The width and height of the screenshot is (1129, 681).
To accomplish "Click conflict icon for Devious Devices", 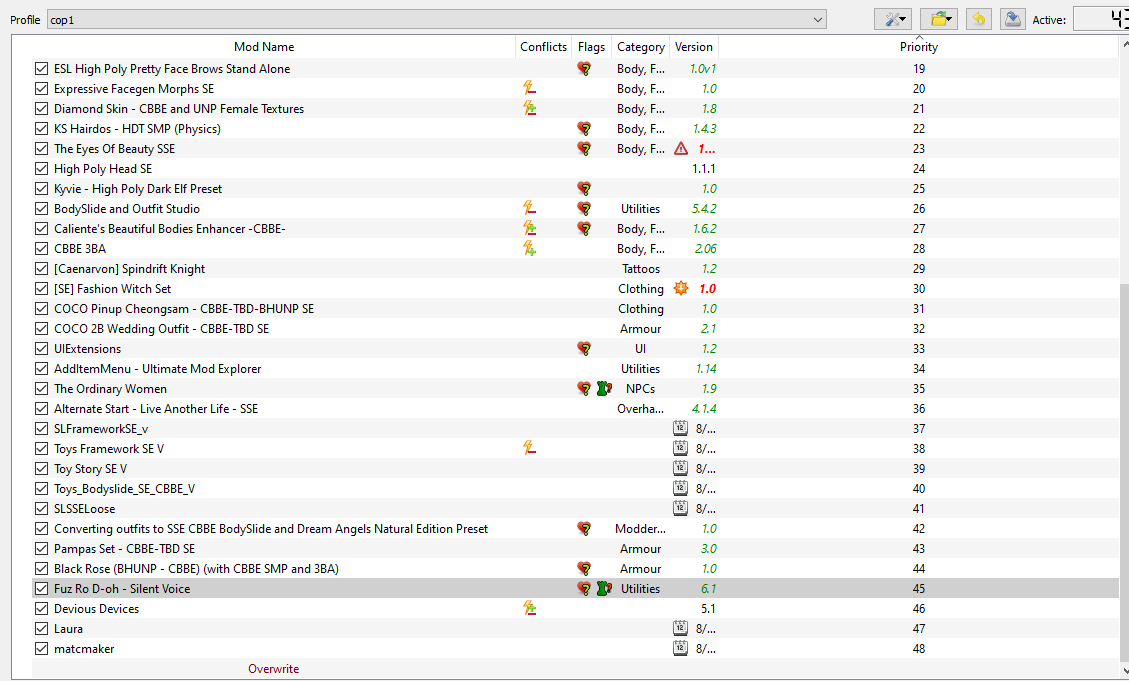I will pos(529,609).
